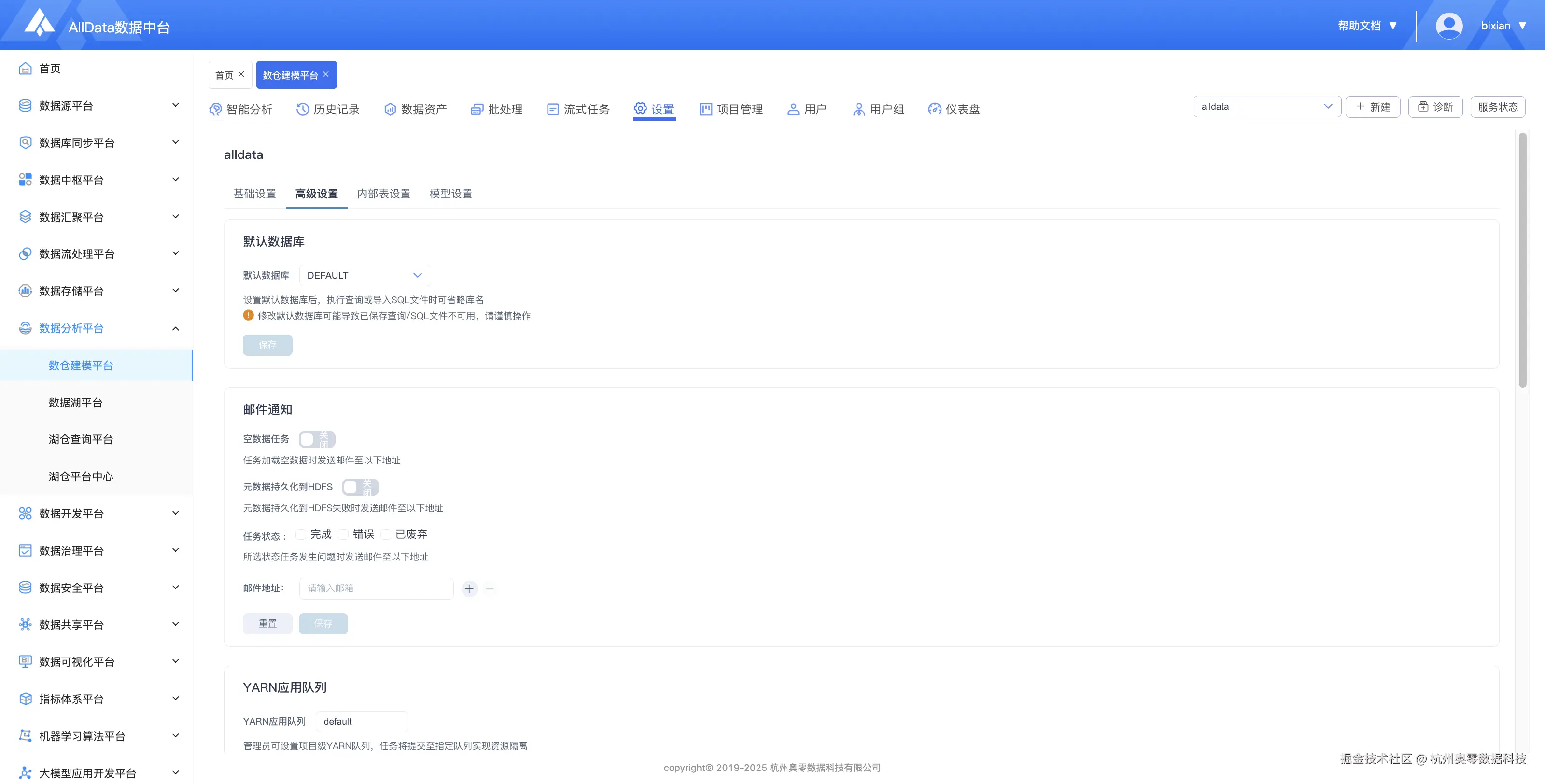This screenshot has height=784, width=1545.
Task: Open the 批处理 icon
Action: 477,109
